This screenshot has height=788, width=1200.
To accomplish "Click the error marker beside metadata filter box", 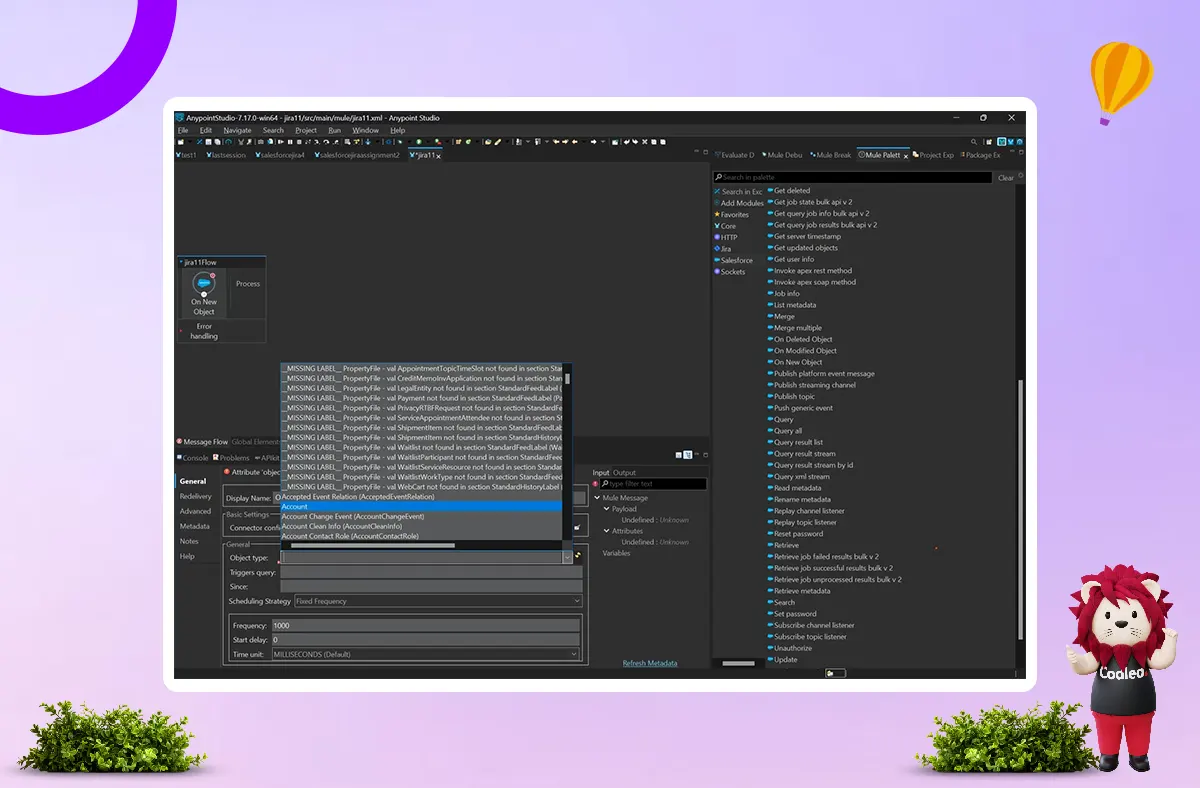I will click(x=595, y=484).
